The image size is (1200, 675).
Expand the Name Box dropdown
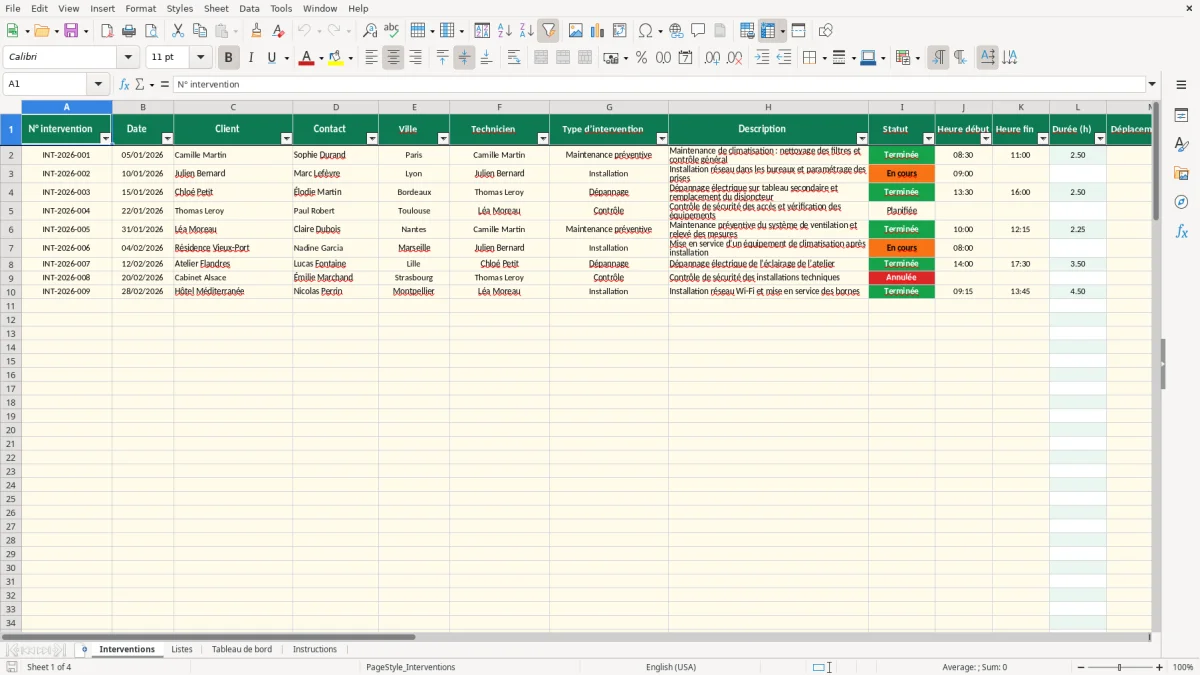(x=98, y=85)
